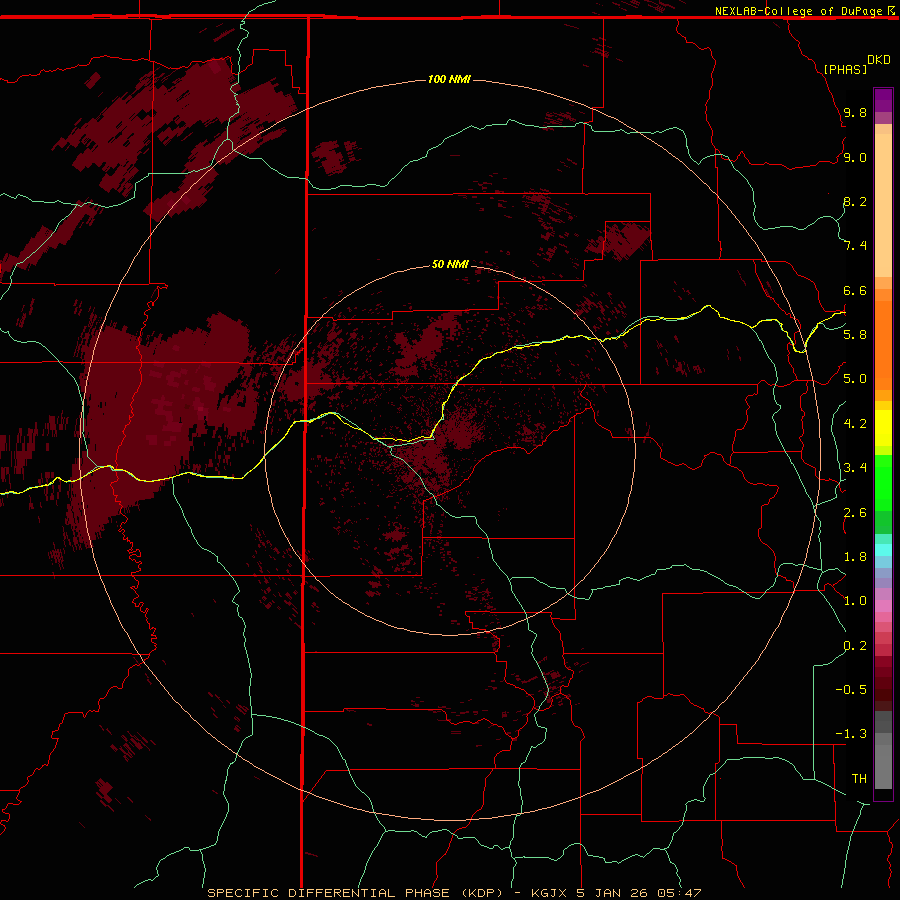900x900 pixels.
Task: Click the purple top segment of the color bar
Action: point(883,100)
